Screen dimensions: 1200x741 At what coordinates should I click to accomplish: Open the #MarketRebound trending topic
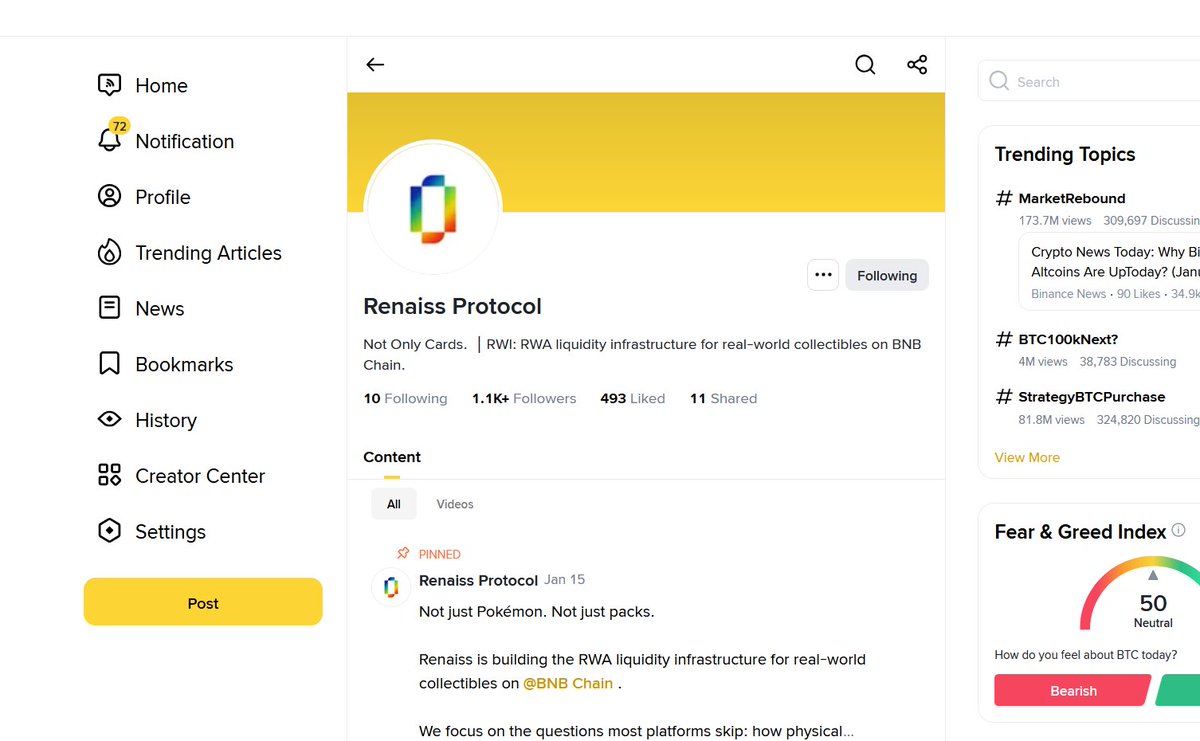click(1071, 198)
